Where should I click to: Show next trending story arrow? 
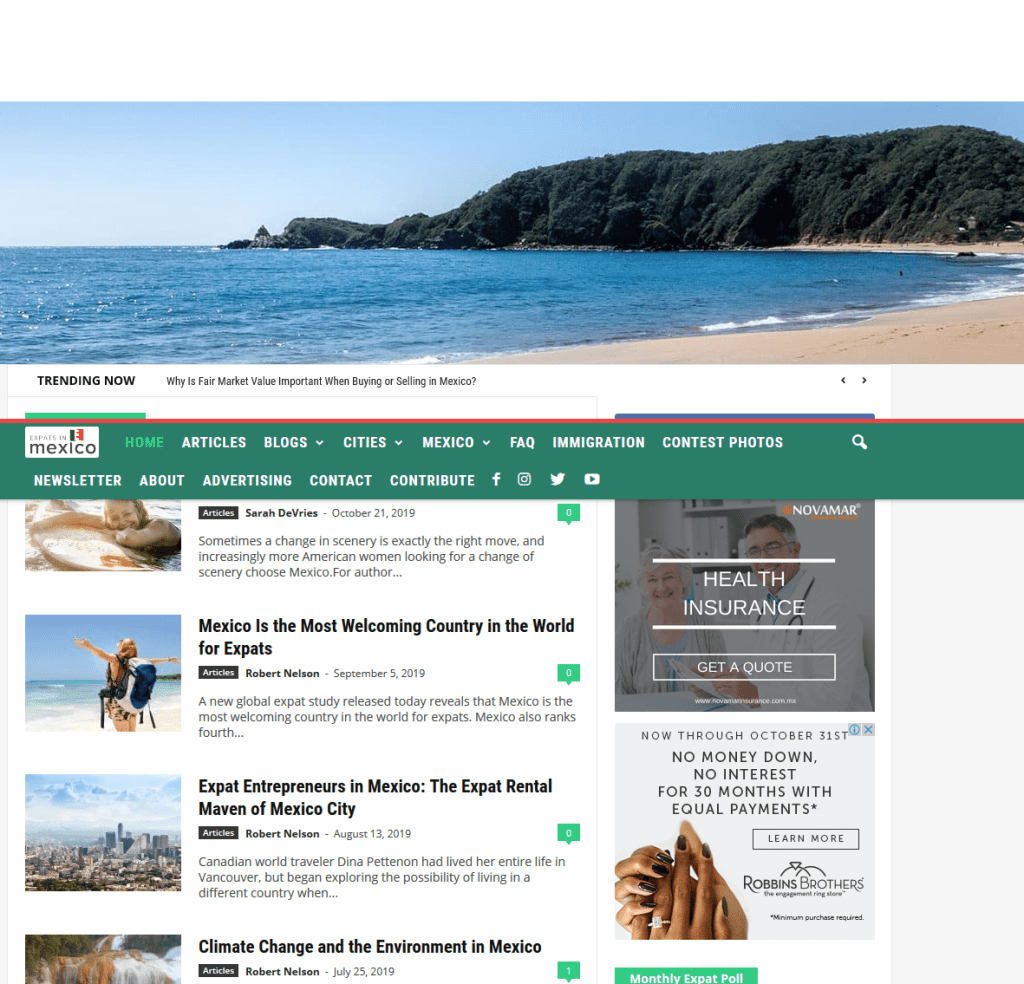click(864, 381)
